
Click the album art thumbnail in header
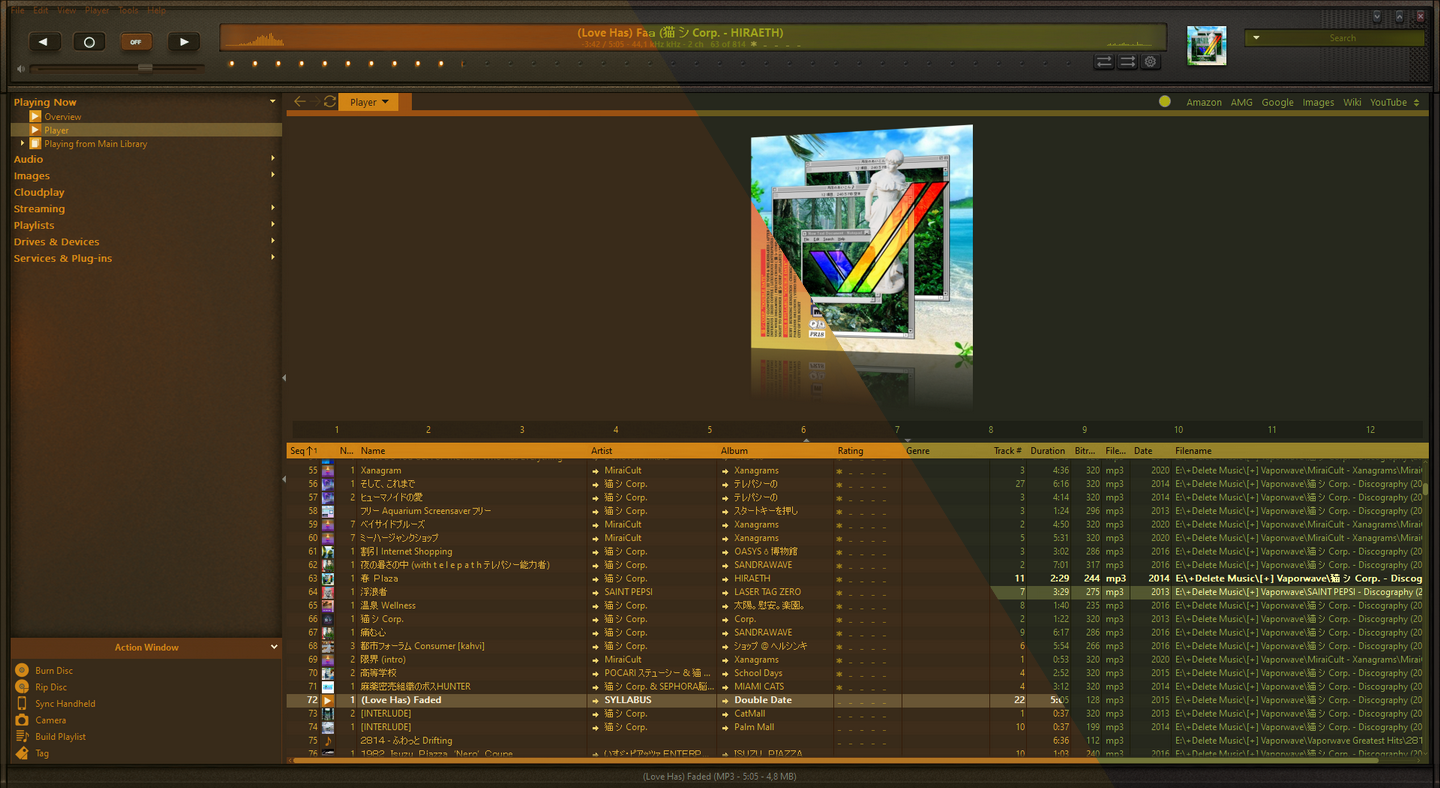1206,46
